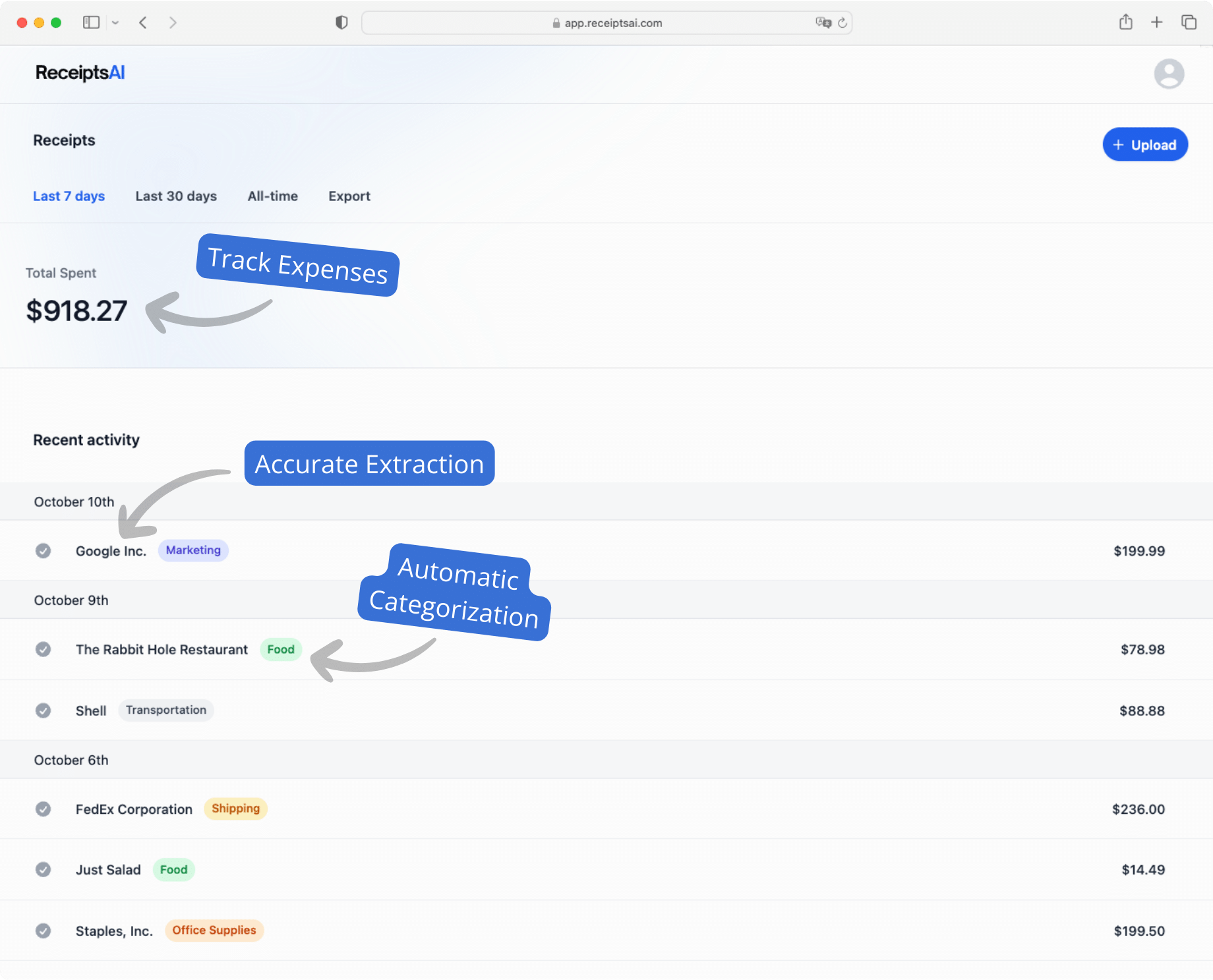This screenshot has width=1213, height=980.
Task: Switch to the Last 30 days tab
Action: point(176,196)
